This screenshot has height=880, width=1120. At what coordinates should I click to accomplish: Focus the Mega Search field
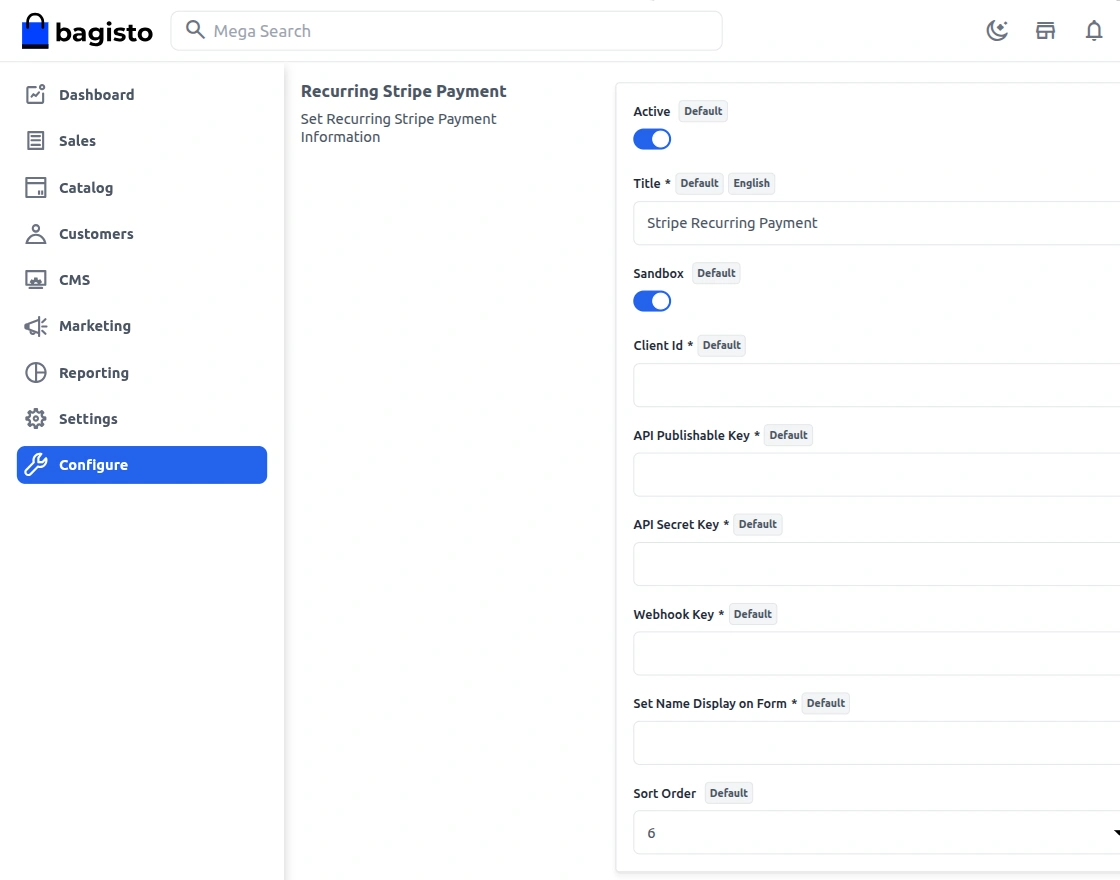460,31
